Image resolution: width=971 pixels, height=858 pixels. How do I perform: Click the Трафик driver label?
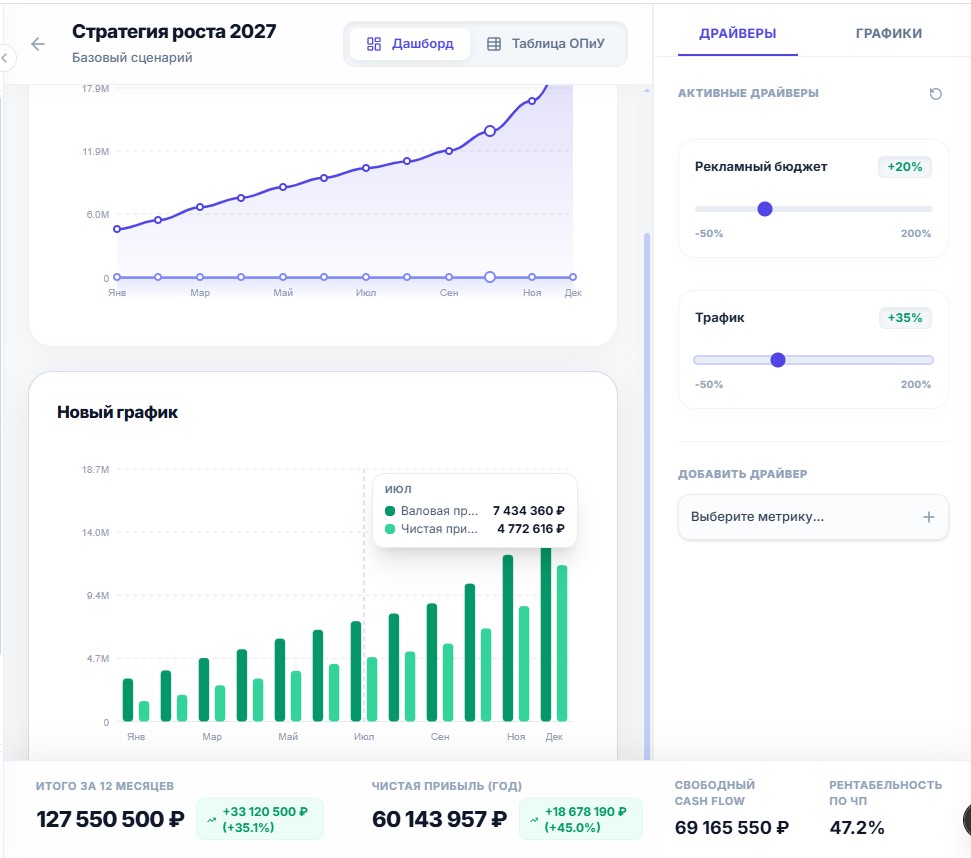[720, 318]
